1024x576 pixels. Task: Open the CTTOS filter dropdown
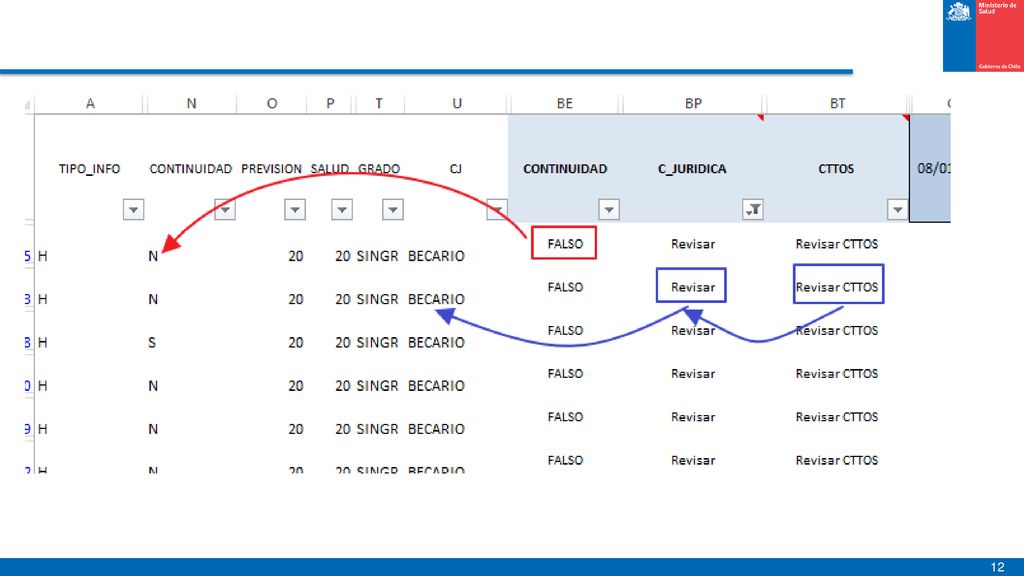click(897, 210)
